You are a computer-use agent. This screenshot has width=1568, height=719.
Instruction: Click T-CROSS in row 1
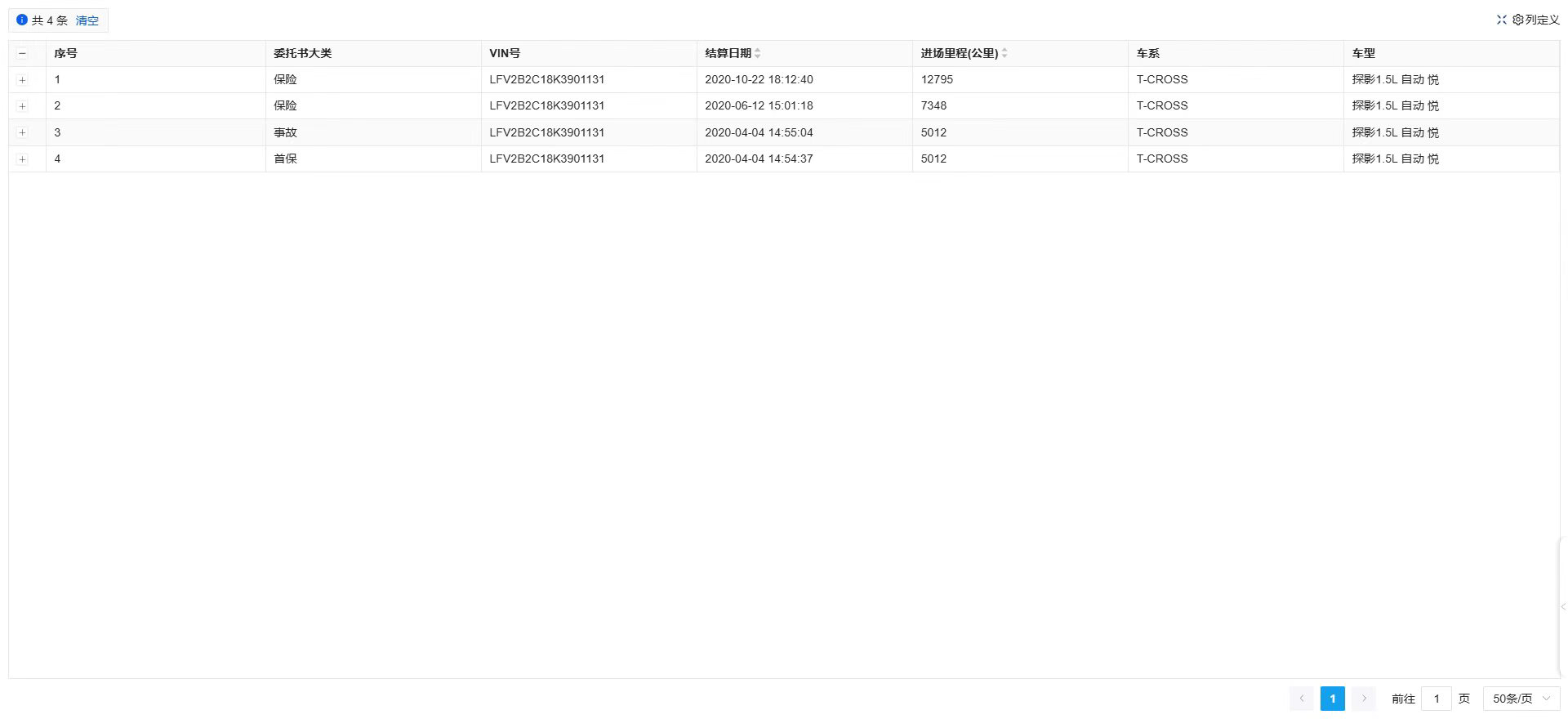pos(1162,79)
